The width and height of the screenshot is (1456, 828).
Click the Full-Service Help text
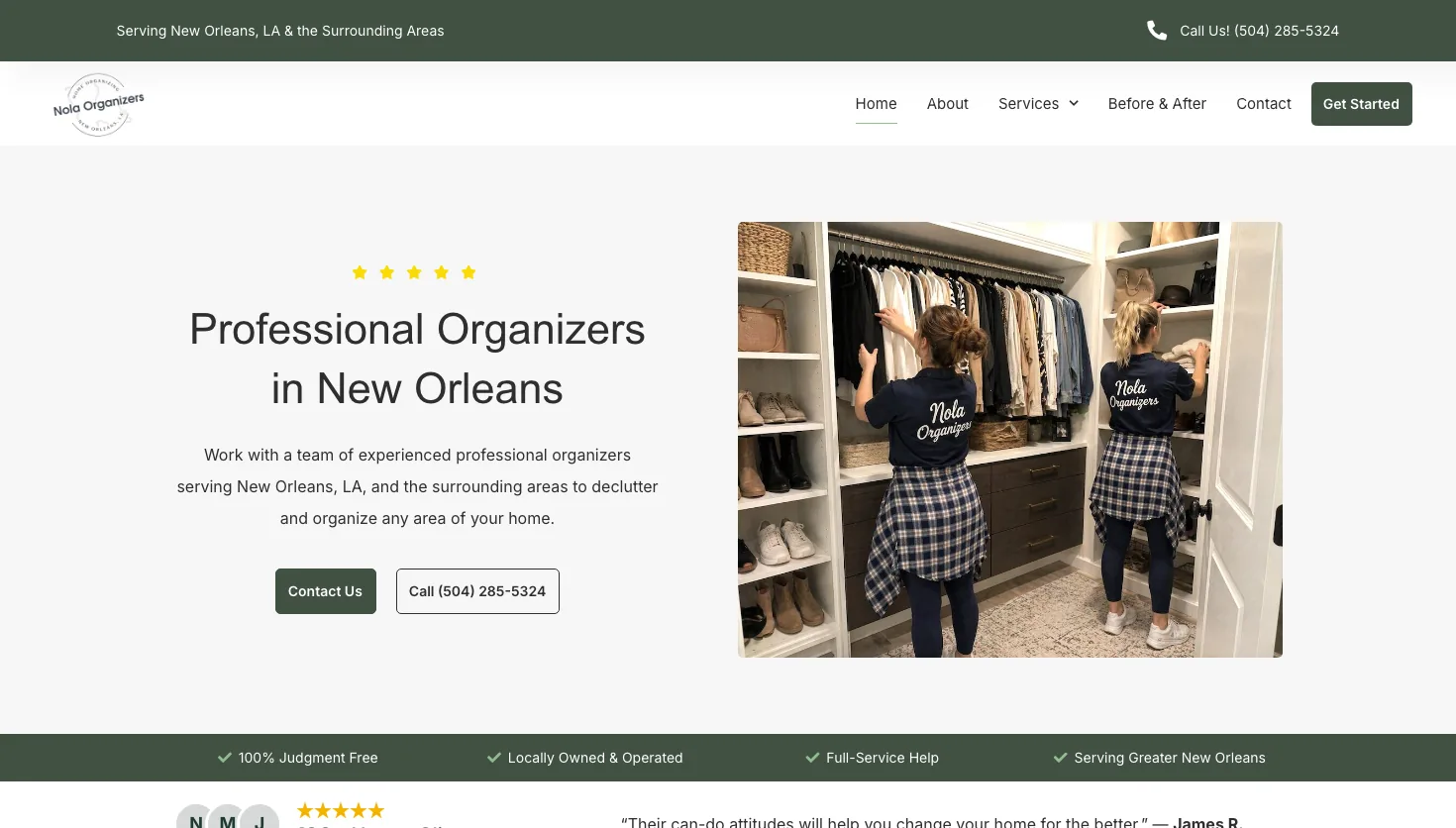(x=883, y=758)
